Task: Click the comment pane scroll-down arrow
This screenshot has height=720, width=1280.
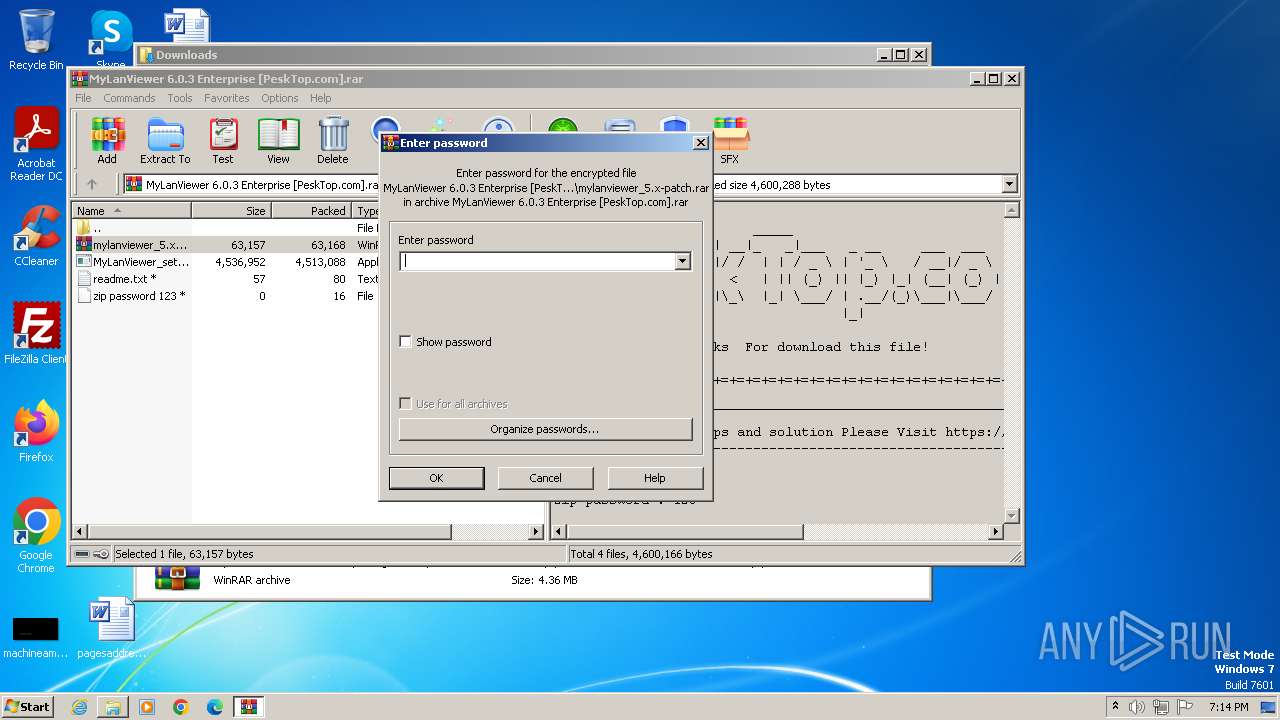Action: click(1011, 516)
